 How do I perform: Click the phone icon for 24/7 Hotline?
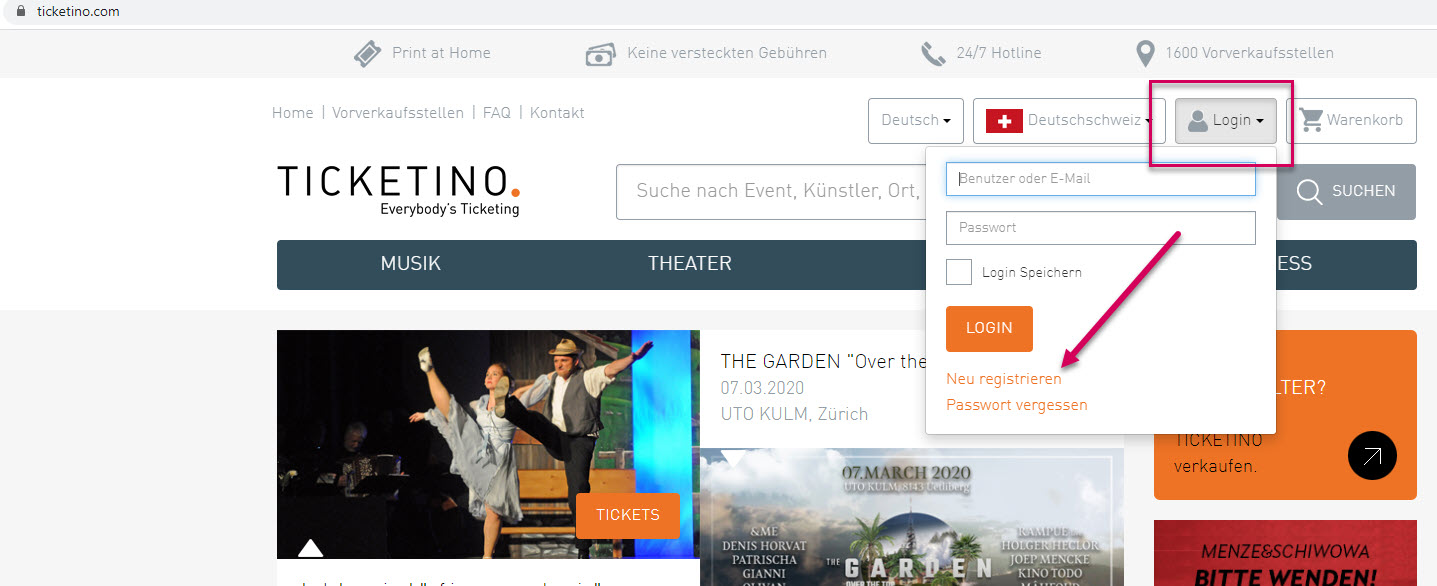pos(933,53)
